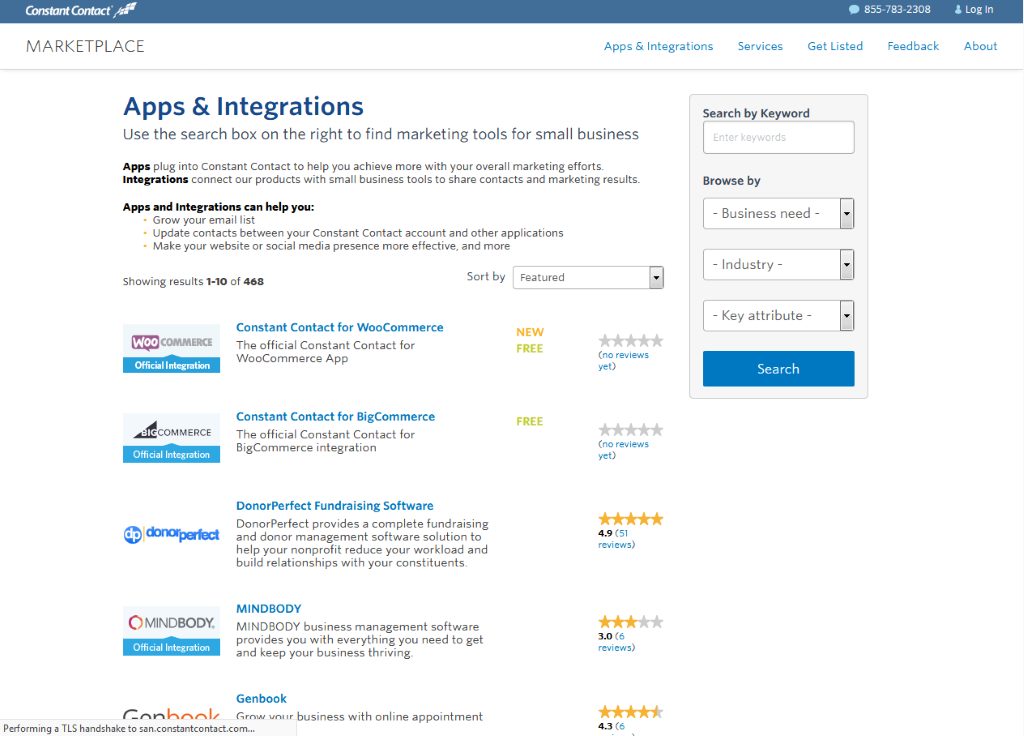1024x736 pixels.
Task: Open the MINDBODY title link
Action: (268, 609)
